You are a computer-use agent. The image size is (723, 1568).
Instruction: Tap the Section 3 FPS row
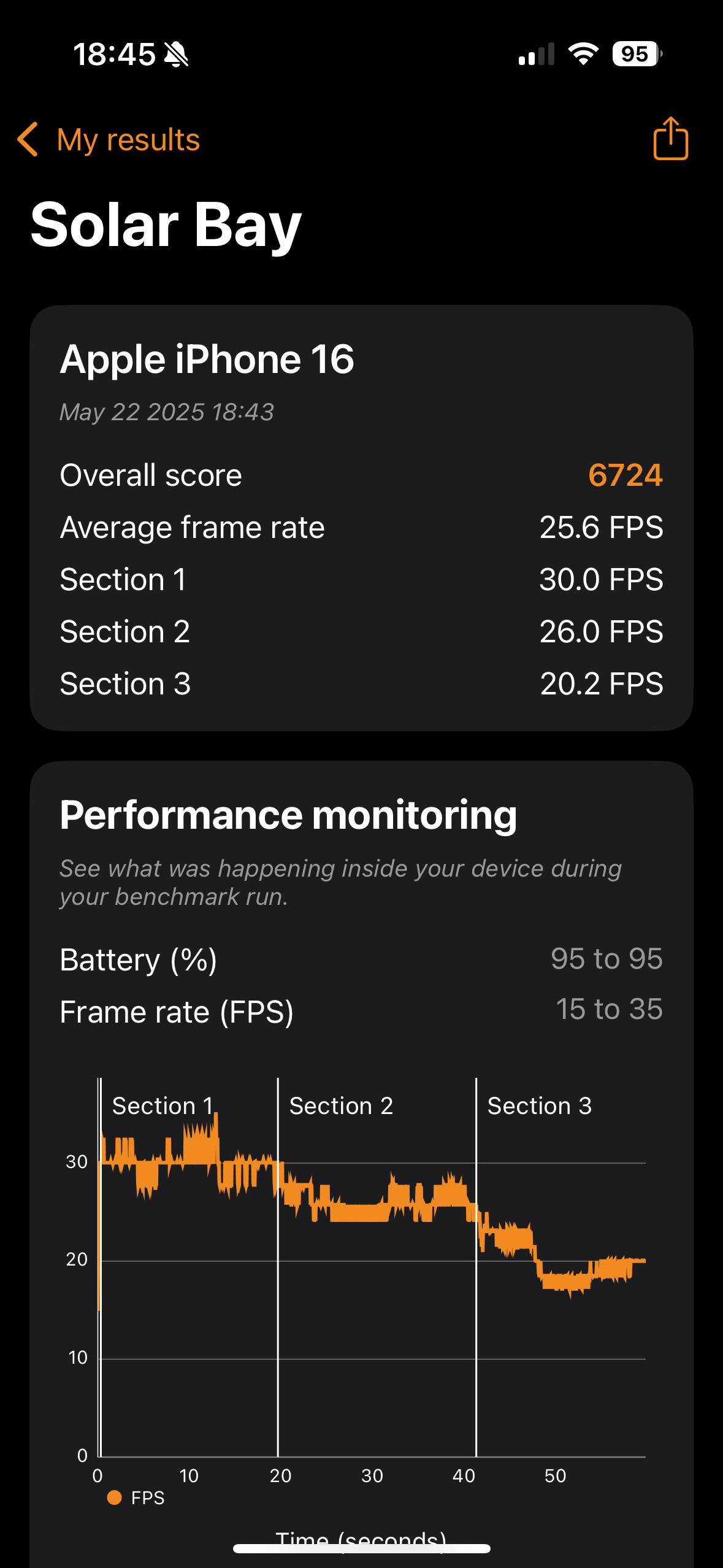(x=361, y=684)
